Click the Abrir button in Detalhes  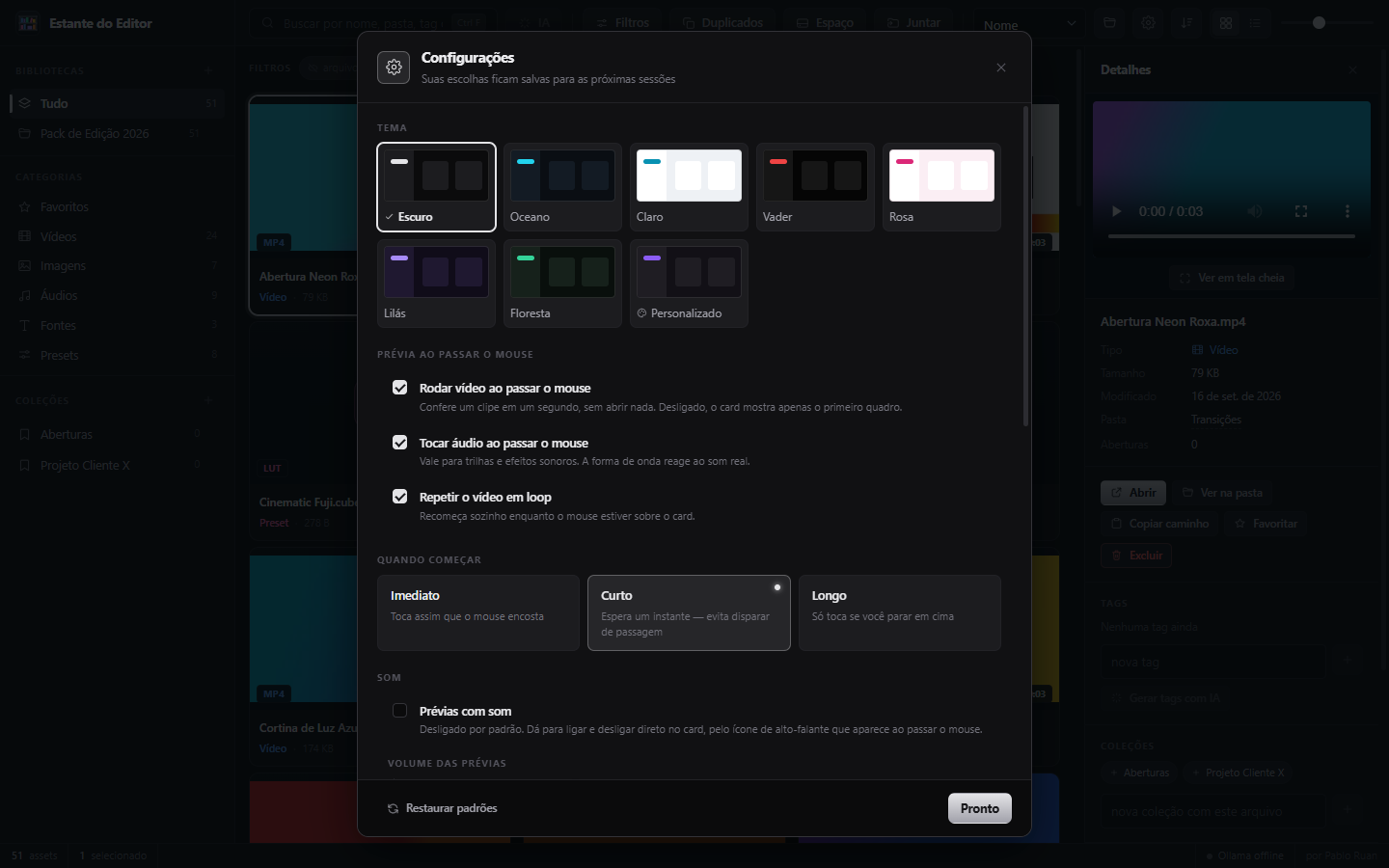1133,493
